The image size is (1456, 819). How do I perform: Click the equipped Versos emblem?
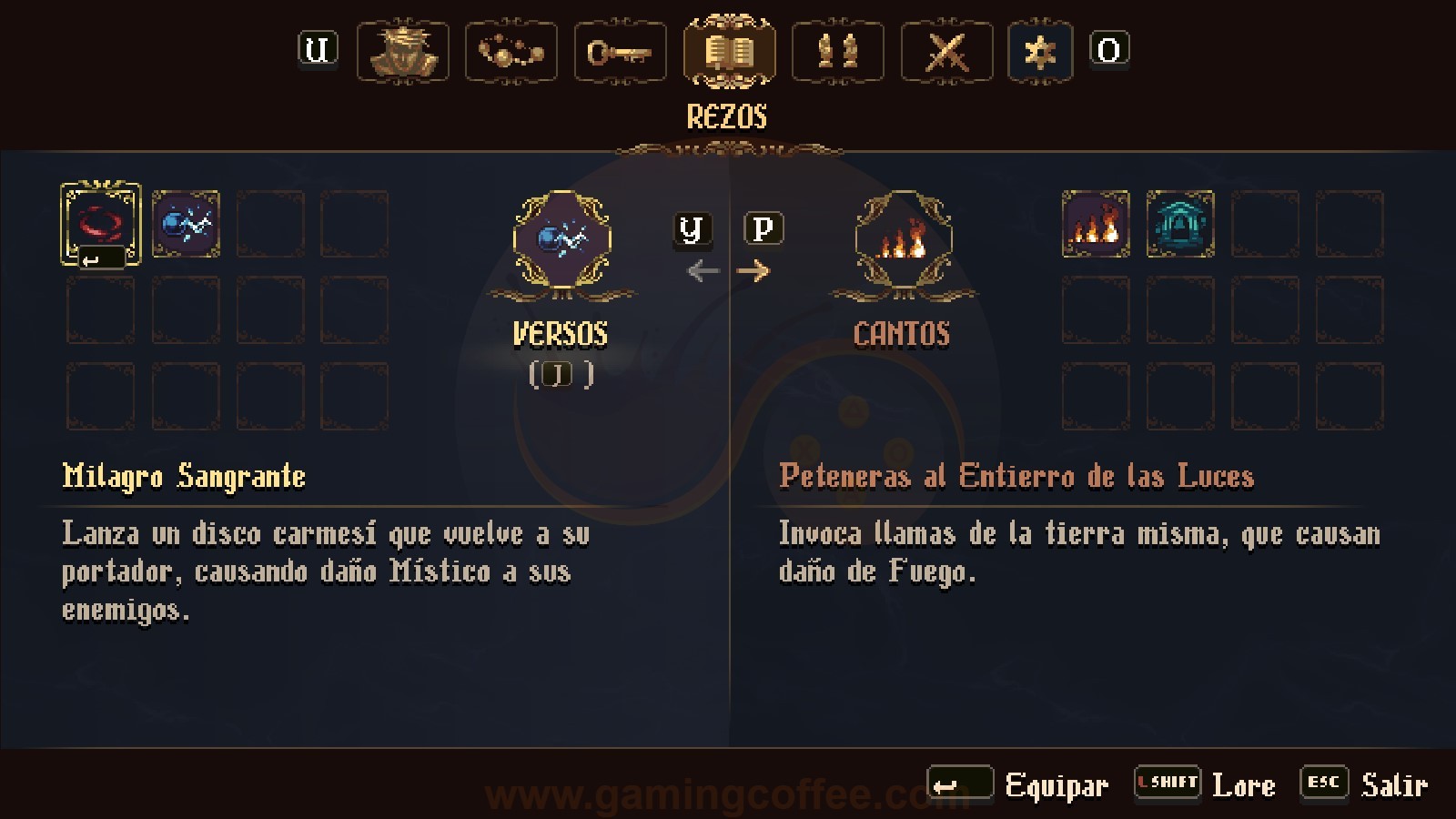coord(561,239)
